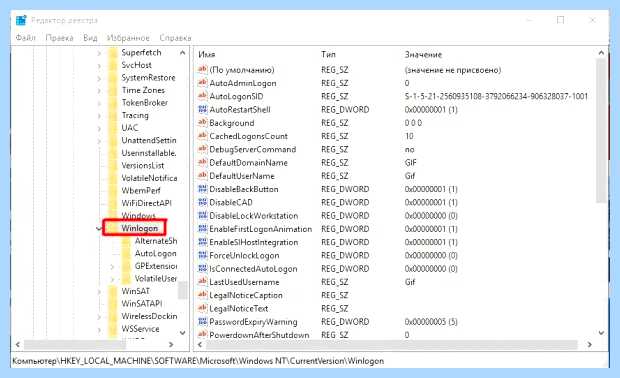Click the Registry Editor title bar icon
Viewport: 620px width, 378px height.
(21, 20)
